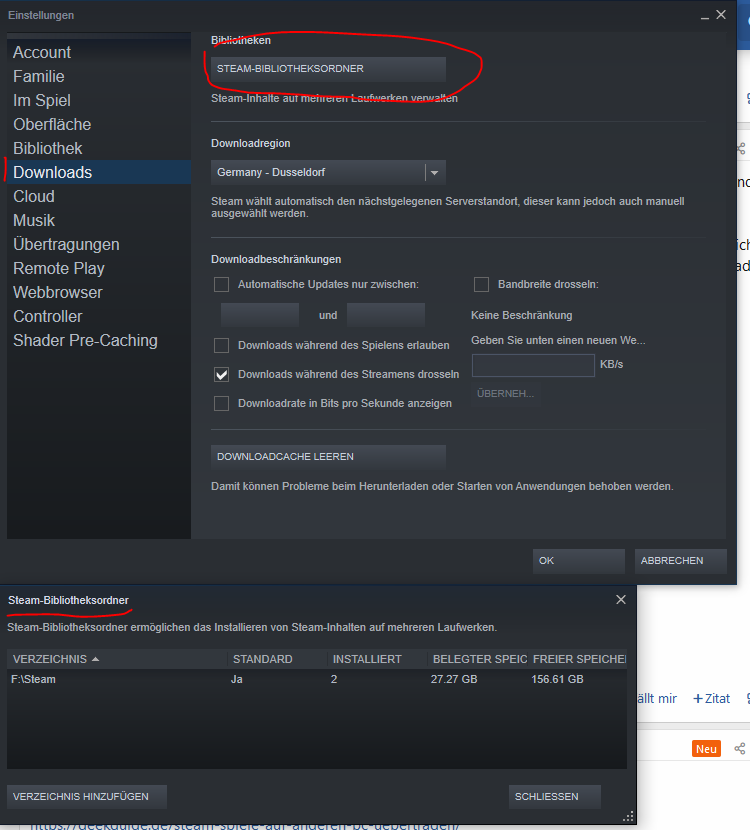This screenshot has width=750, height=830.
Task: Open Übertragungen settings
Action: click(x=98, y=244)
